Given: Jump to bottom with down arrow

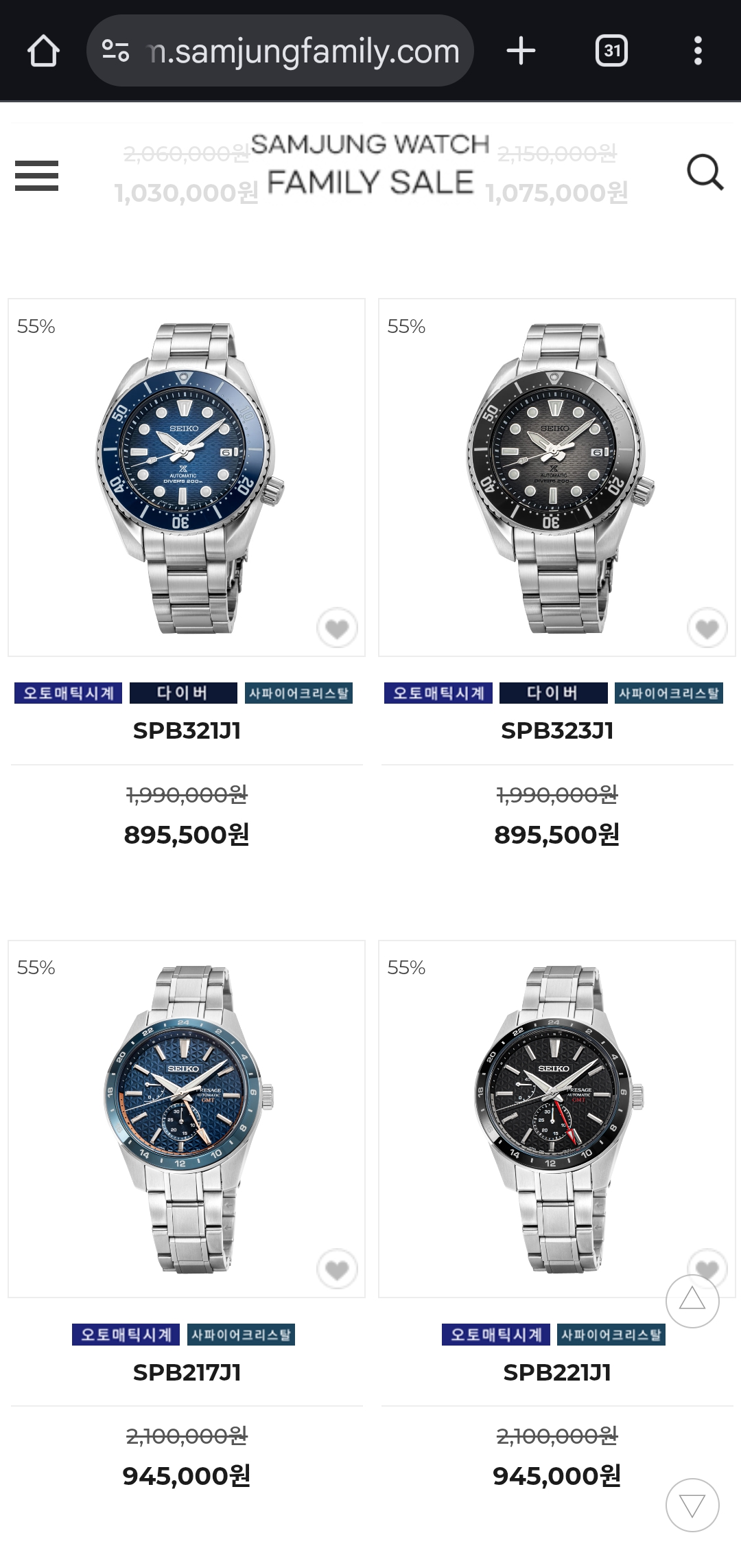Looking at the screenshot, I should [x=692, y=1505].
